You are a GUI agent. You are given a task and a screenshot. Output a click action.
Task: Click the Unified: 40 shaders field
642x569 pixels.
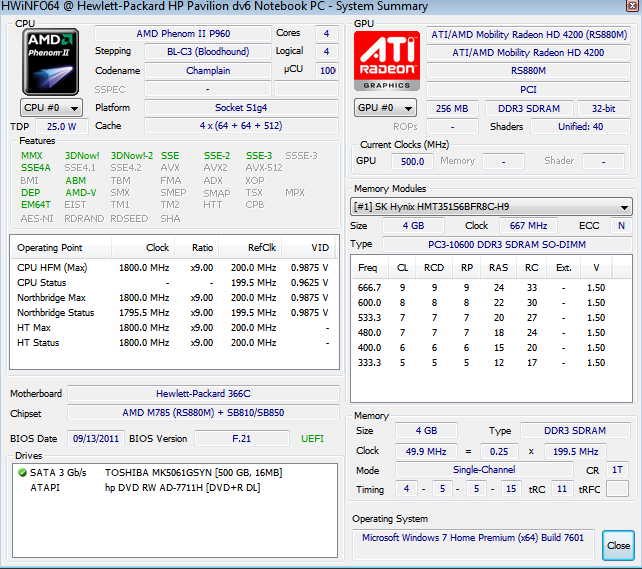click(x=581, y=127)
